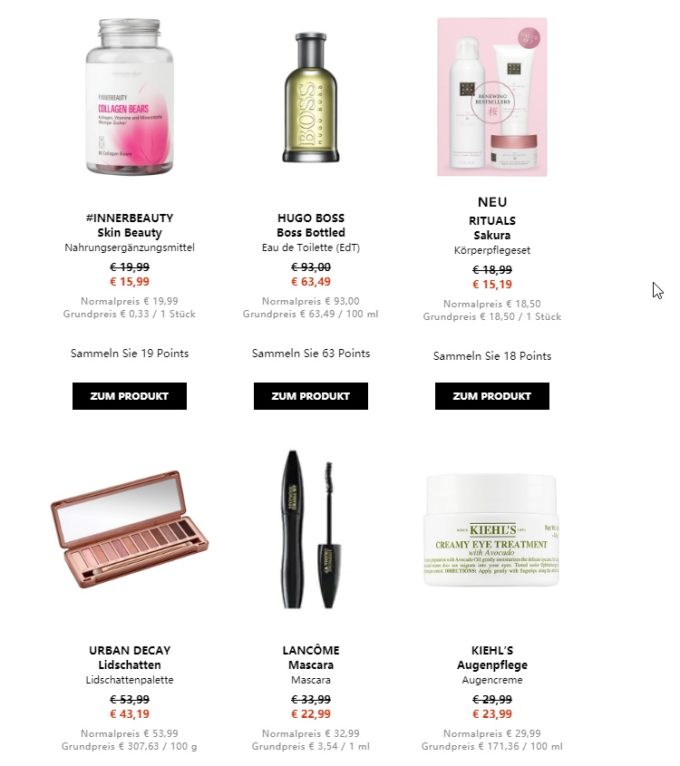Open the Collagen Bears product image
Image resolution: width=680 pixels, height=766 pixels.
pos(129,96)
